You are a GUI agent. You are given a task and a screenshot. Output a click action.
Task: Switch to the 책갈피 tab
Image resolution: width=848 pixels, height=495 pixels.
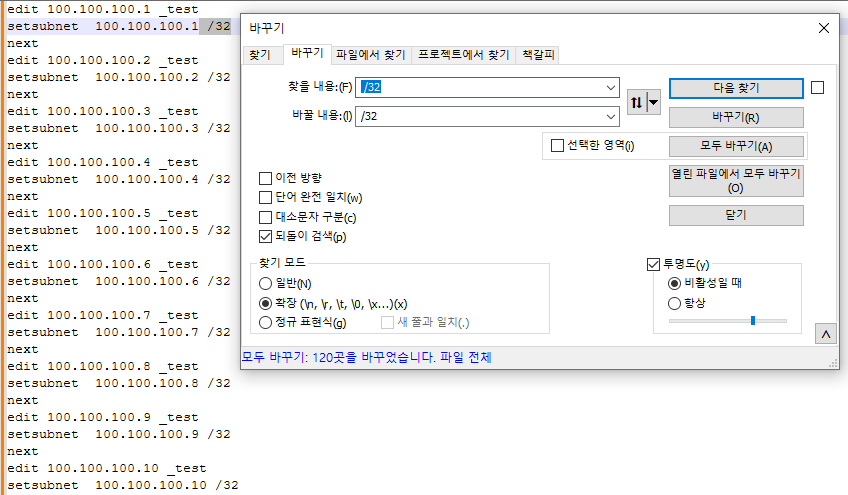click(538, 55)
